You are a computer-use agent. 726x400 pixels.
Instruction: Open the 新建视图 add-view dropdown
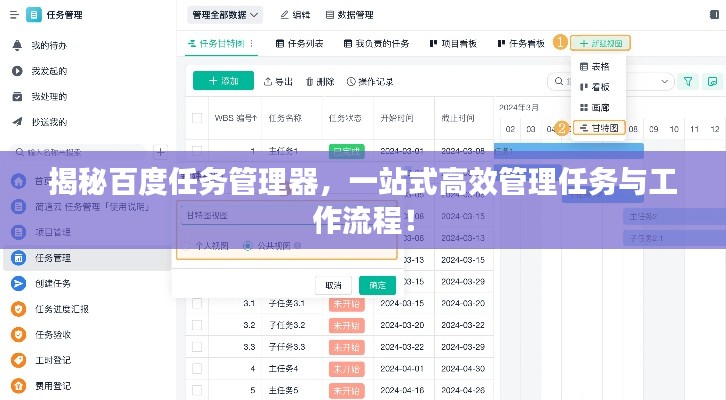coord(600,44)
